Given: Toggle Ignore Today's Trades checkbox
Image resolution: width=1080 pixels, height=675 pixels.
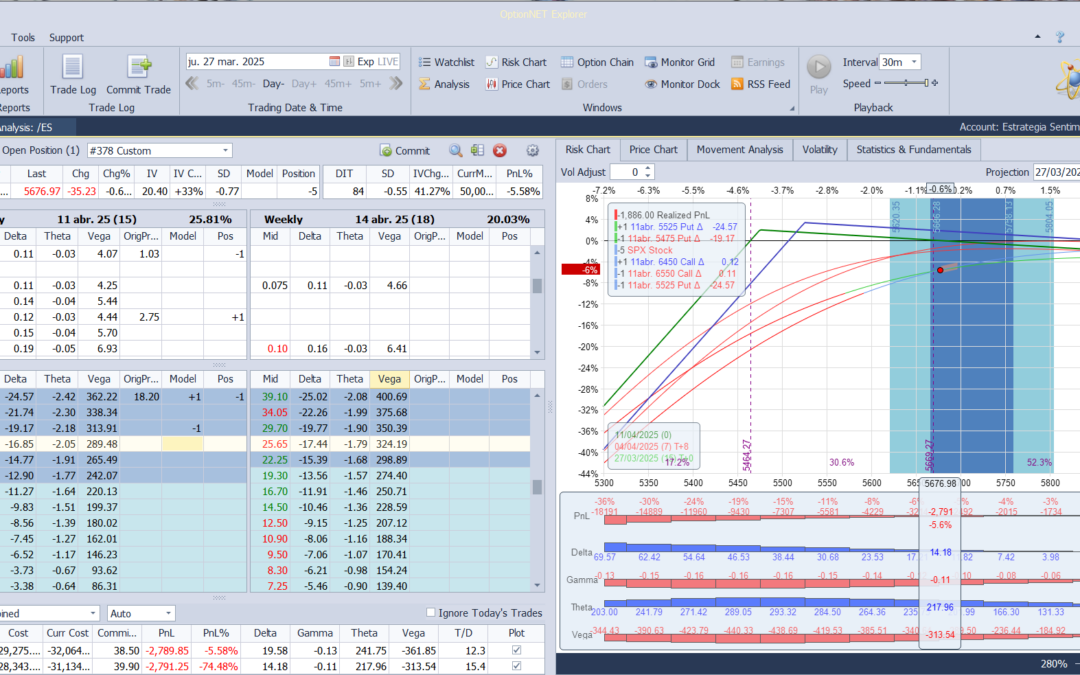Looking at the screenshot, I should (430, 612).
